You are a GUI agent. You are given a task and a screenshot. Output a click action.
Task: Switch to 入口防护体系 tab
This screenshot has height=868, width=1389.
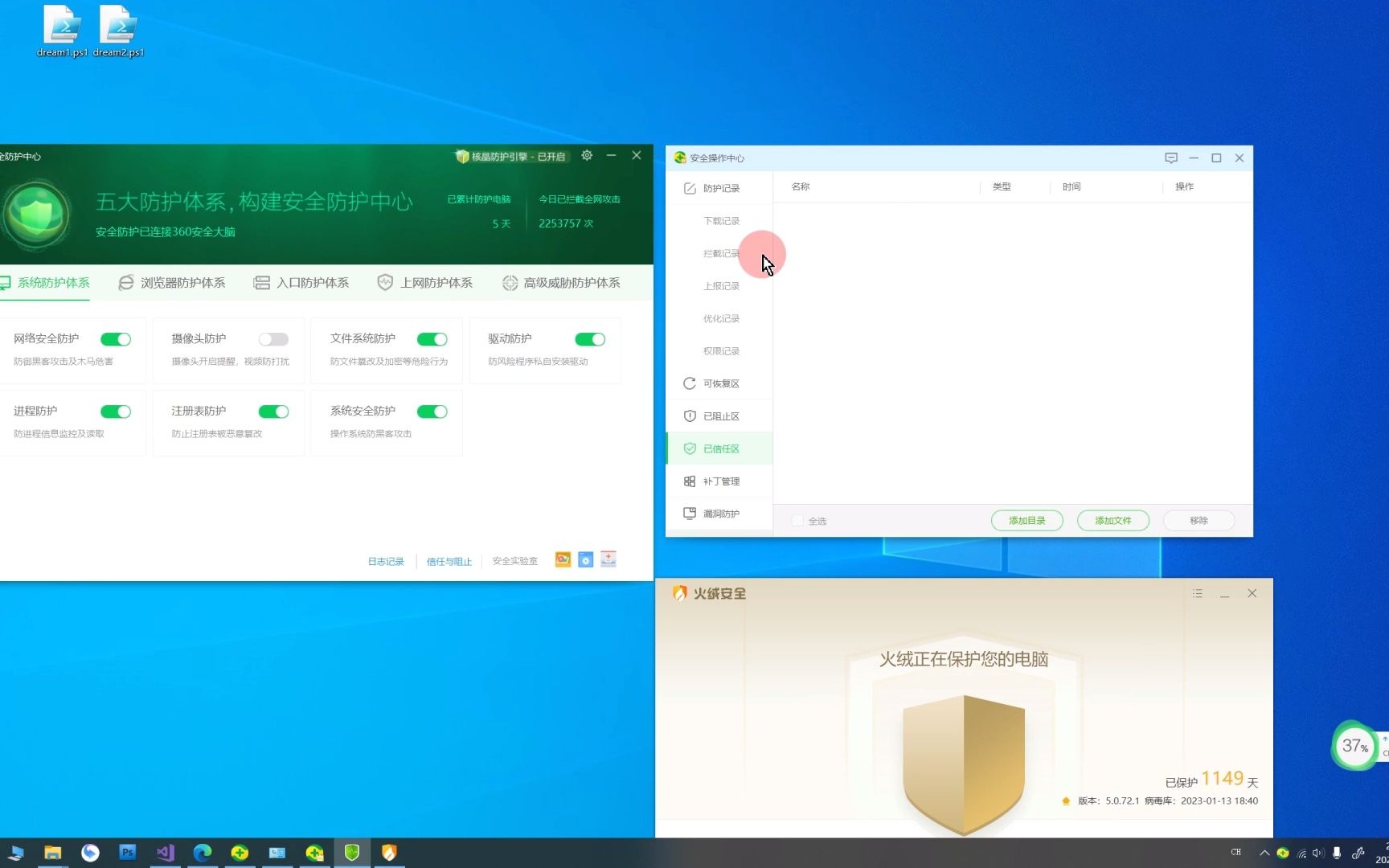(x=301, y=283)
